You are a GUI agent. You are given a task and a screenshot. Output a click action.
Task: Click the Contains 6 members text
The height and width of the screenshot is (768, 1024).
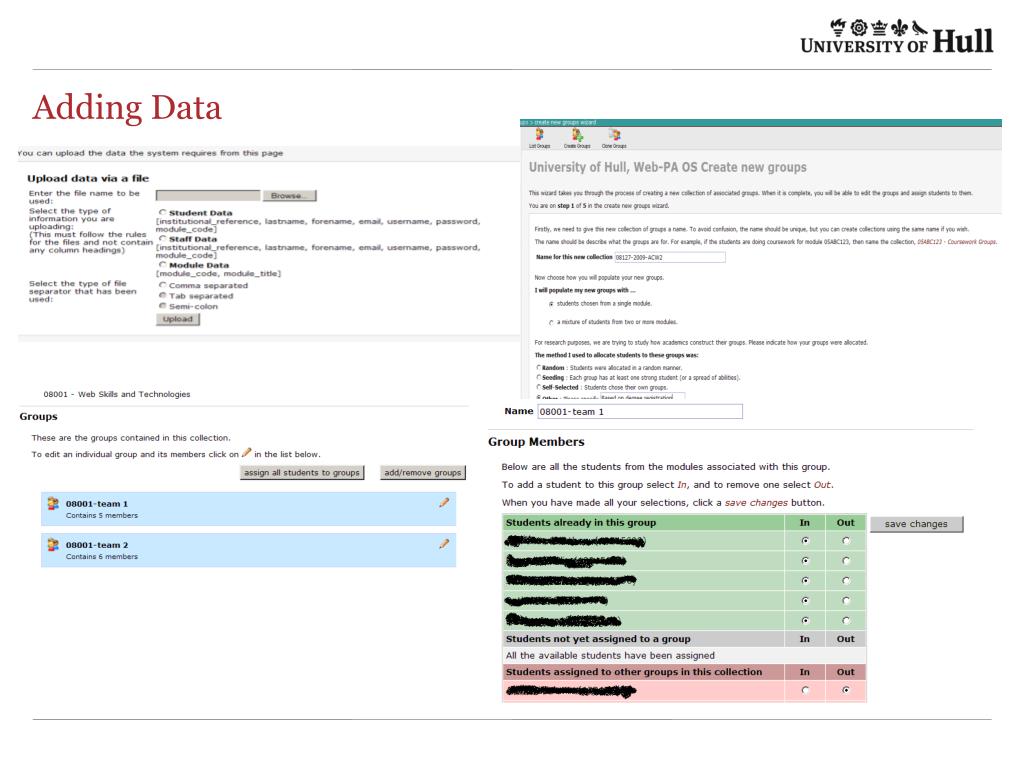click(102, 556)
